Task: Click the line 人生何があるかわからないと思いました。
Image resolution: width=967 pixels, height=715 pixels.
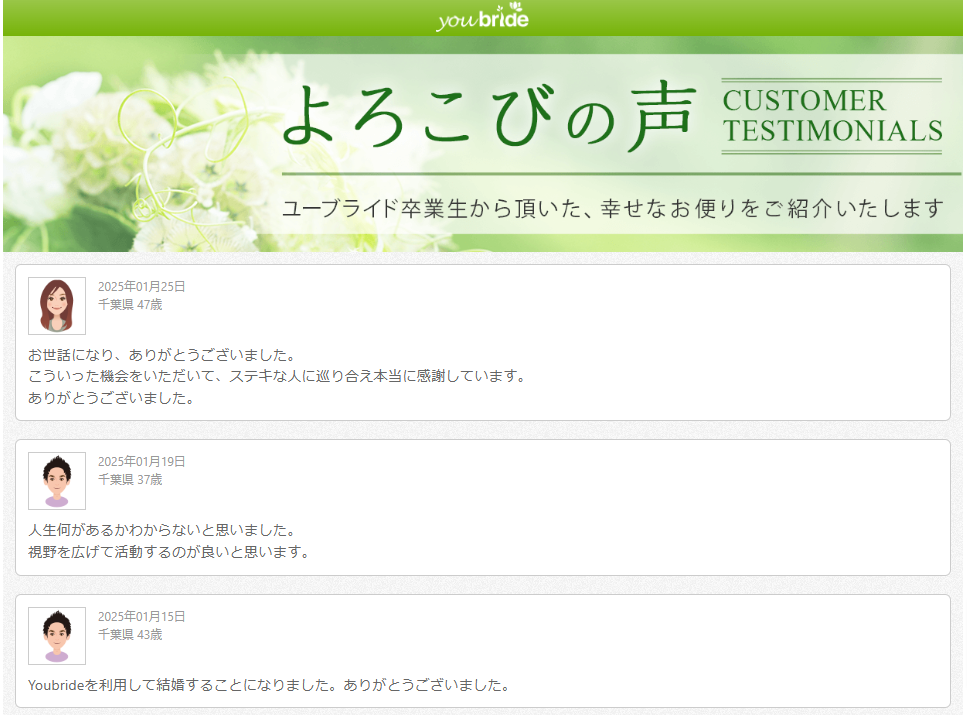Action: coord(163,530)
